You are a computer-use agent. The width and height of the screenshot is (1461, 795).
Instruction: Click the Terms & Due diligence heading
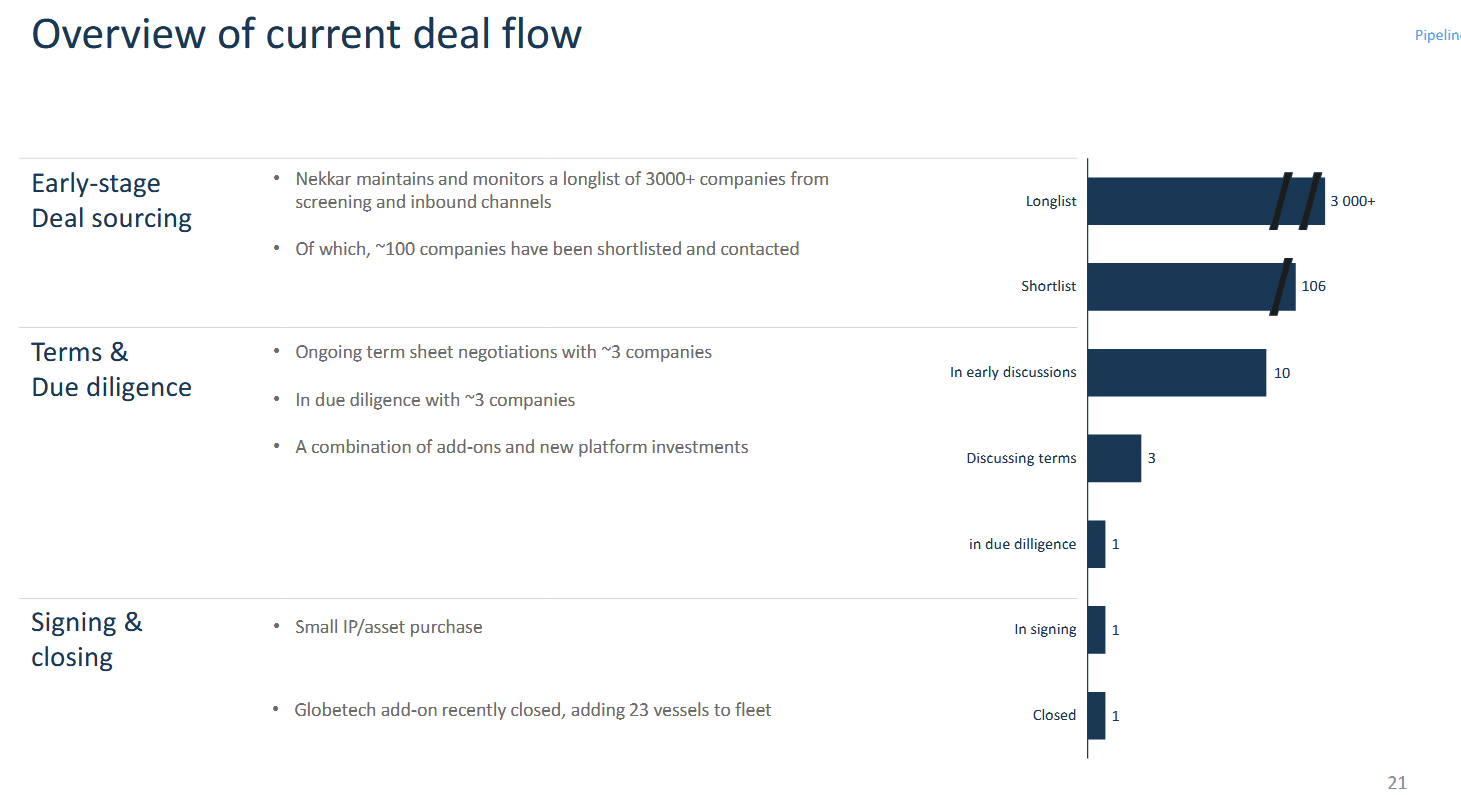tap(111, 369)
